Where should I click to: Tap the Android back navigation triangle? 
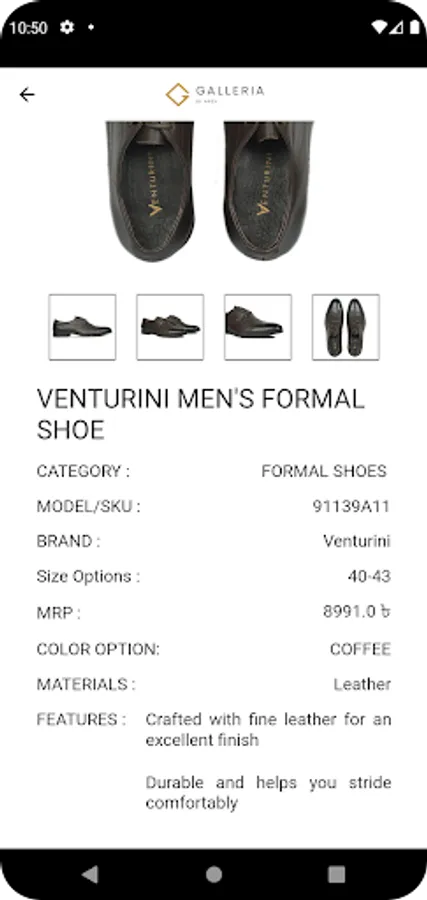(x=90, y=874)
